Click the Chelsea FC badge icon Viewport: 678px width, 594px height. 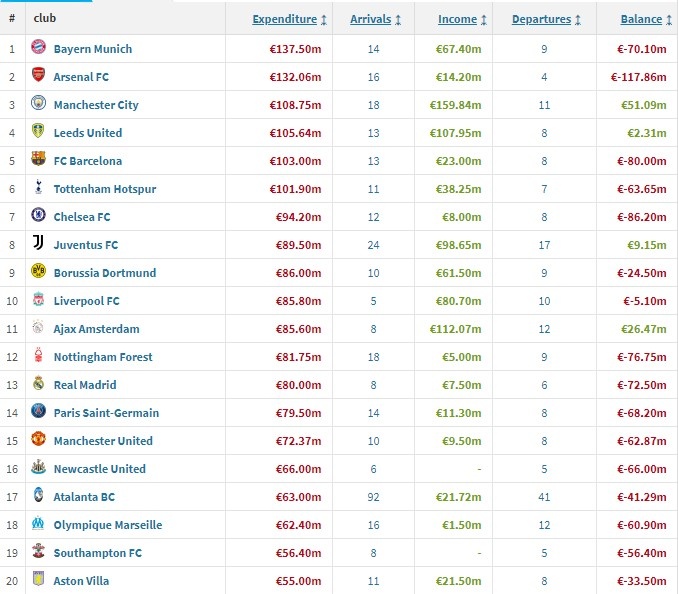click(38, 216)
